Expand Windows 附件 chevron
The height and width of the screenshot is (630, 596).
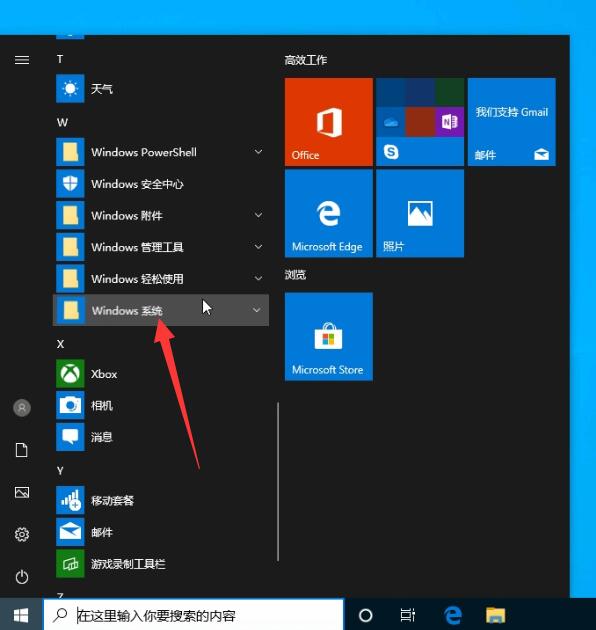(258, 215)
